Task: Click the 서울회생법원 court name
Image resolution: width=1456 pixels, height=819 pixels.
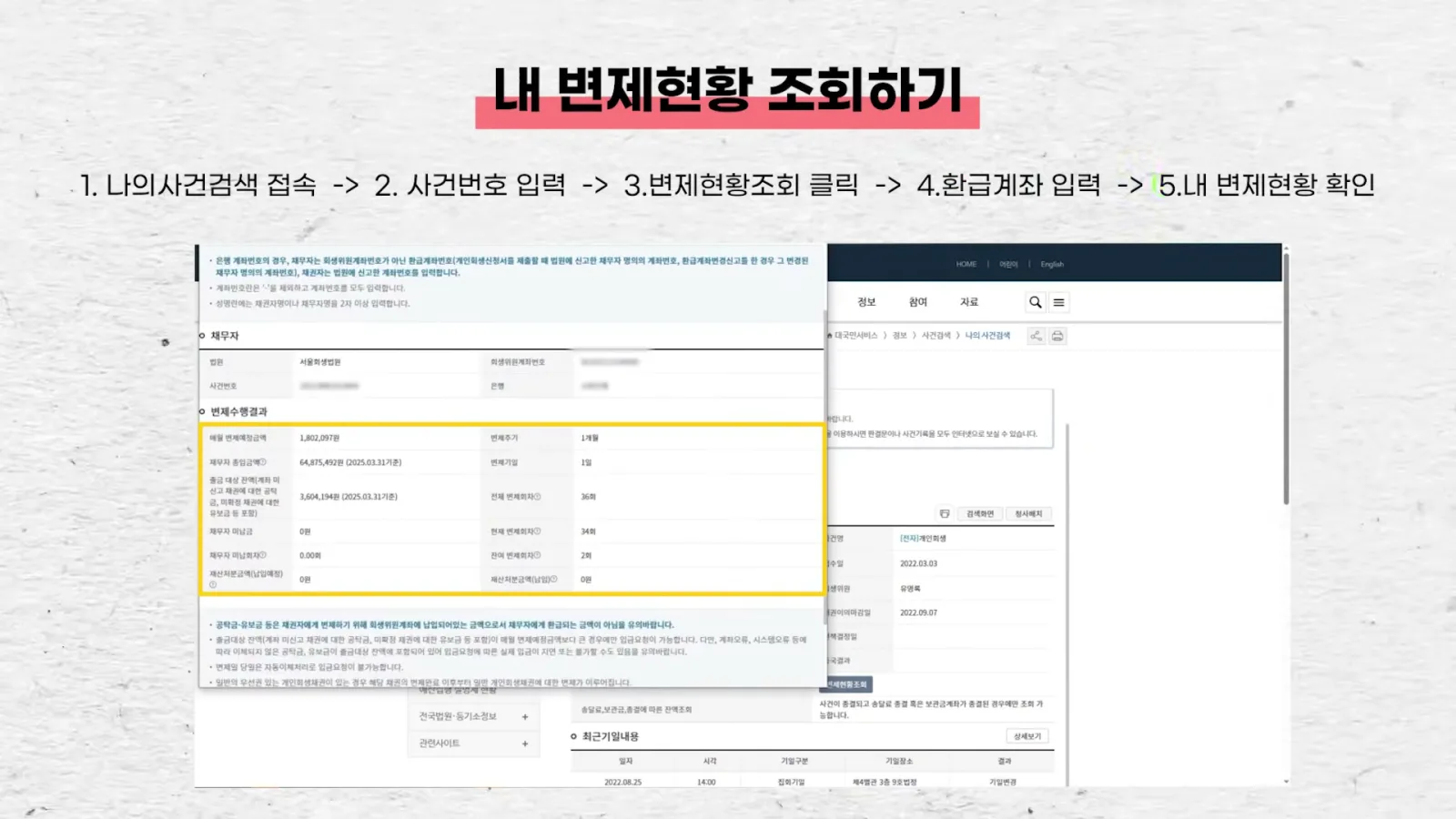Action: 320,362
